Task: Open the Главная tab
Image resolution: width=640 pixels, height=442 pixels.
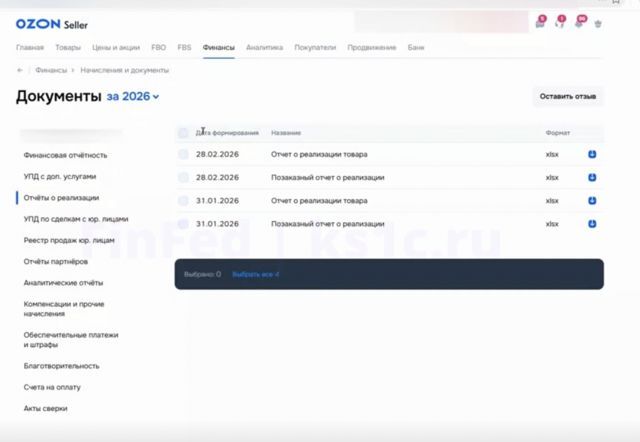Action: pyautogui.click(x=30, y=47)
